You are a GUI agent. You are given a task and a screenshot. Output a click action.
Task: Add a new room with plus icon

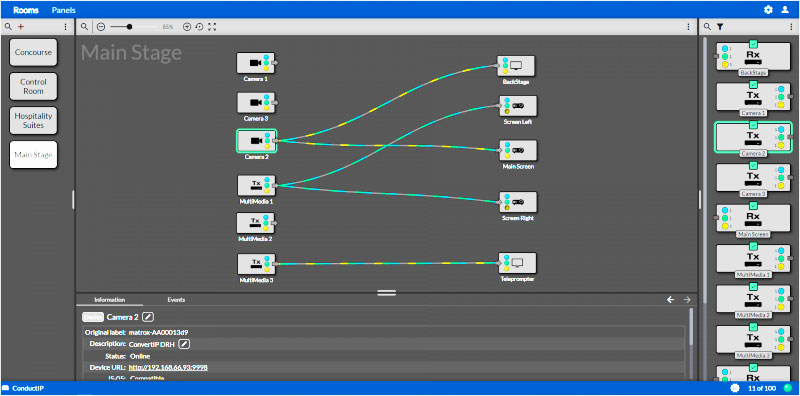[21, 27]
